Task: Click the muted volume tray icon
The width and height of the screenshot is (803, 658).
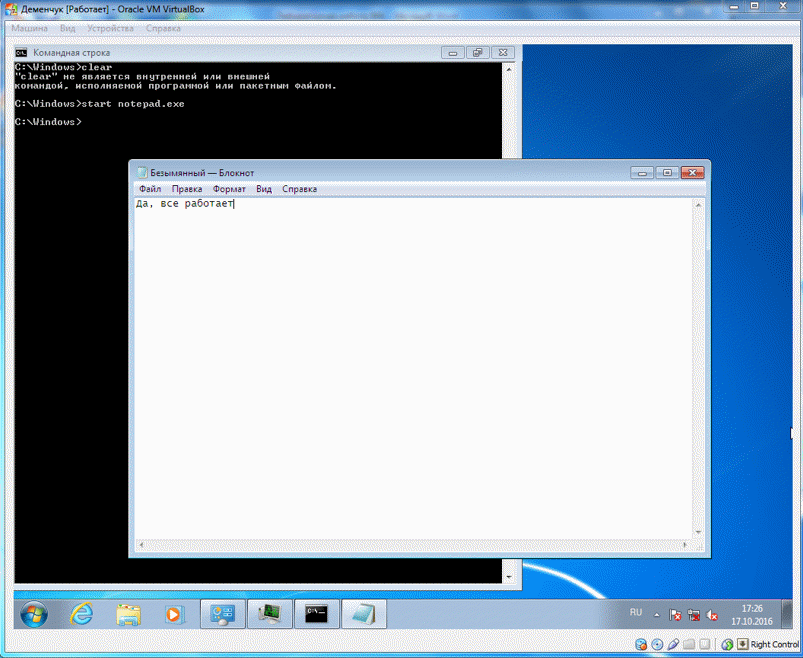Action: tap(712, 614)
